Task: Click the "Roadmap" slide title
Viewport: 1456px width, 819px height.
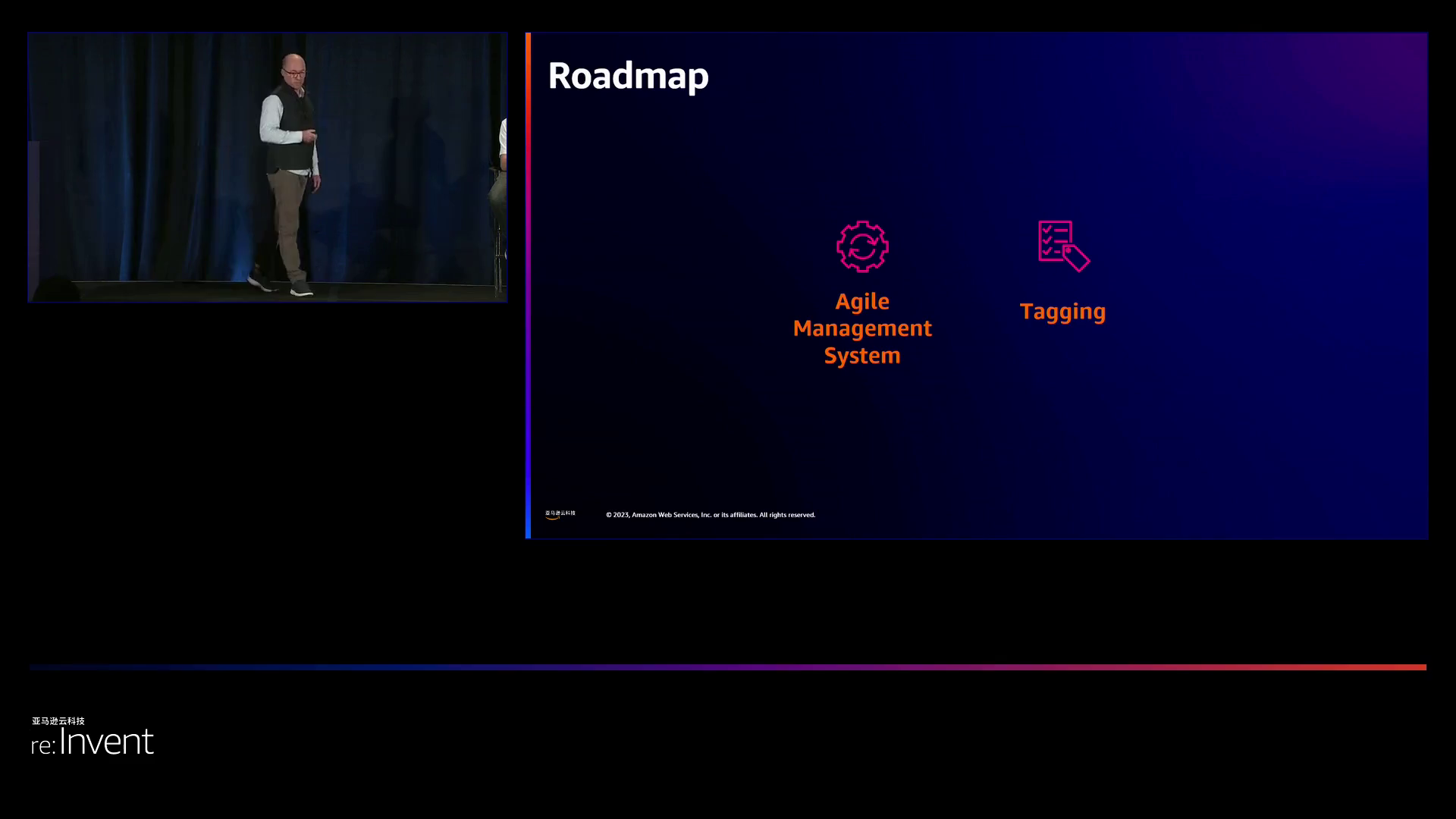Action: click(x=628, y=76)
